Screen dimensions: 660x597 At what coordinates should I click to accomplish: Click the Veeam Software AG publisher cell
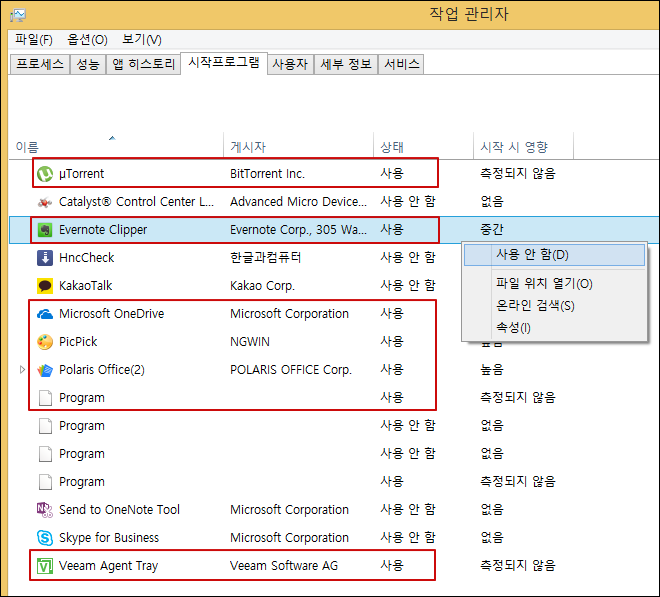click(x=284, y=566)
